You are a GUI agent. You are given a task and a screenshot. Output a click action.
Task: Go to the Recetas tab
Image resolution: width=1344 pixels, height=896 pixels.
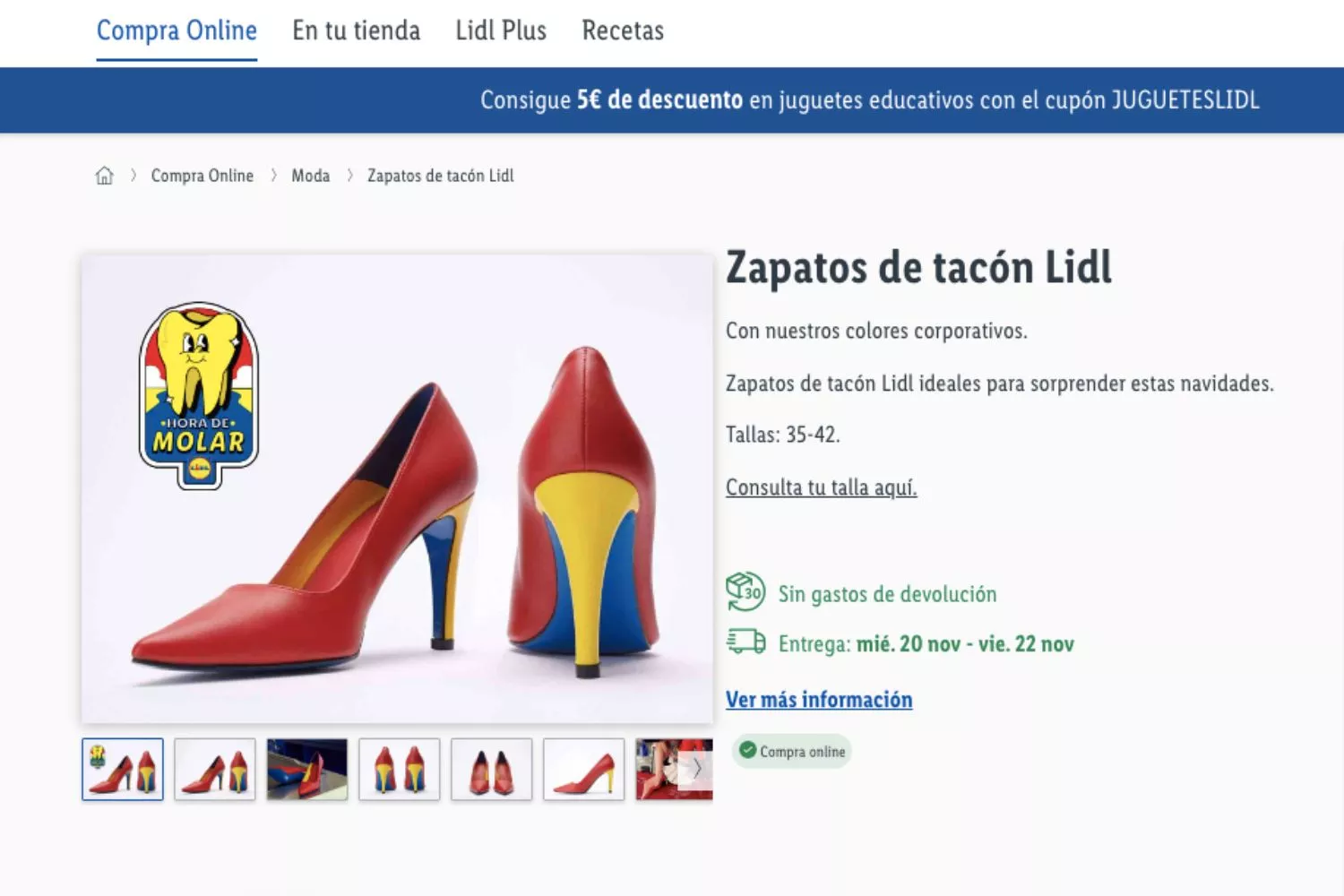coord(623,30)
